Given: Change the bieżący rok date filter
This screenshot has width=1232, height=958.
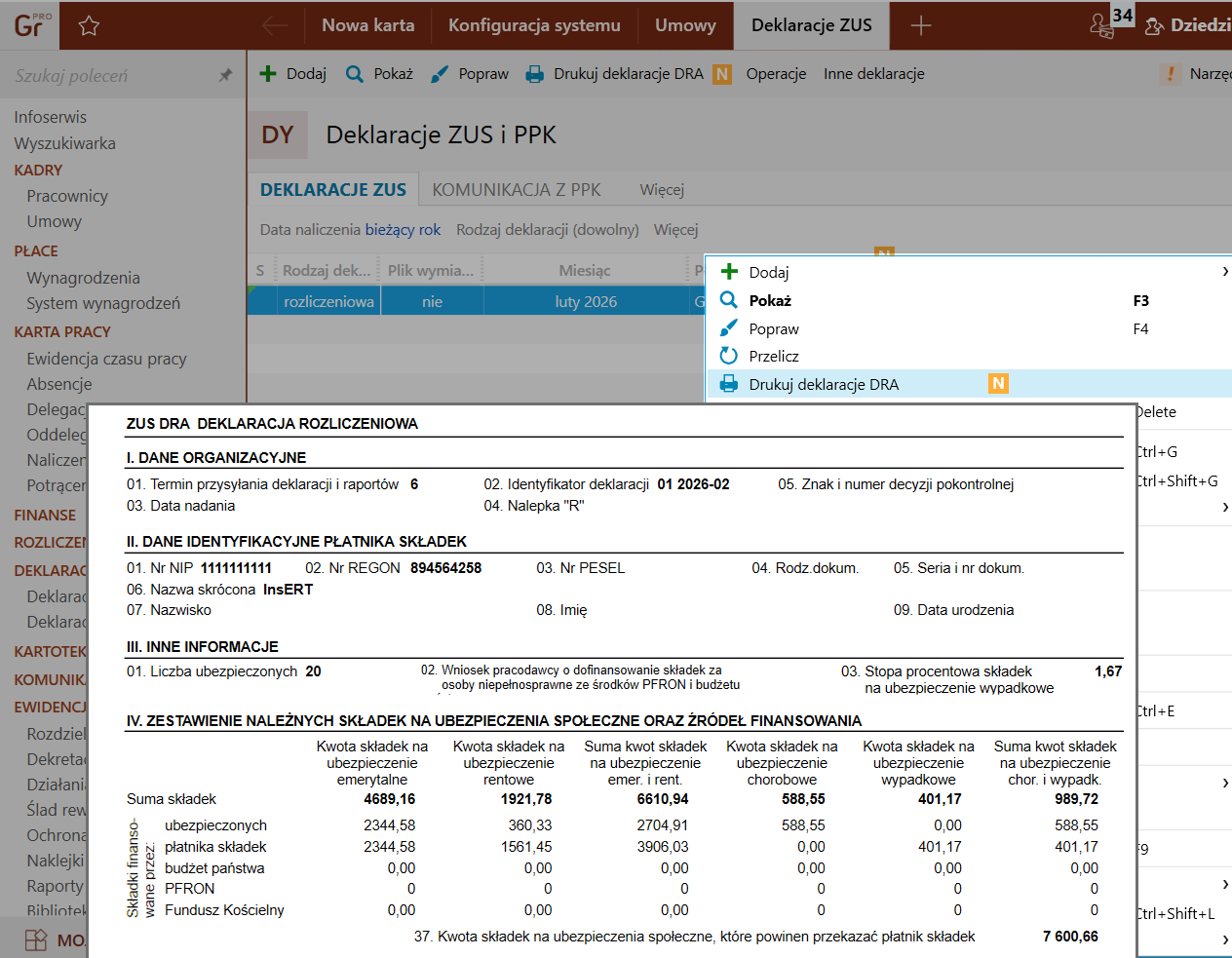Looking at the screenshot, I should click(403, 230).
